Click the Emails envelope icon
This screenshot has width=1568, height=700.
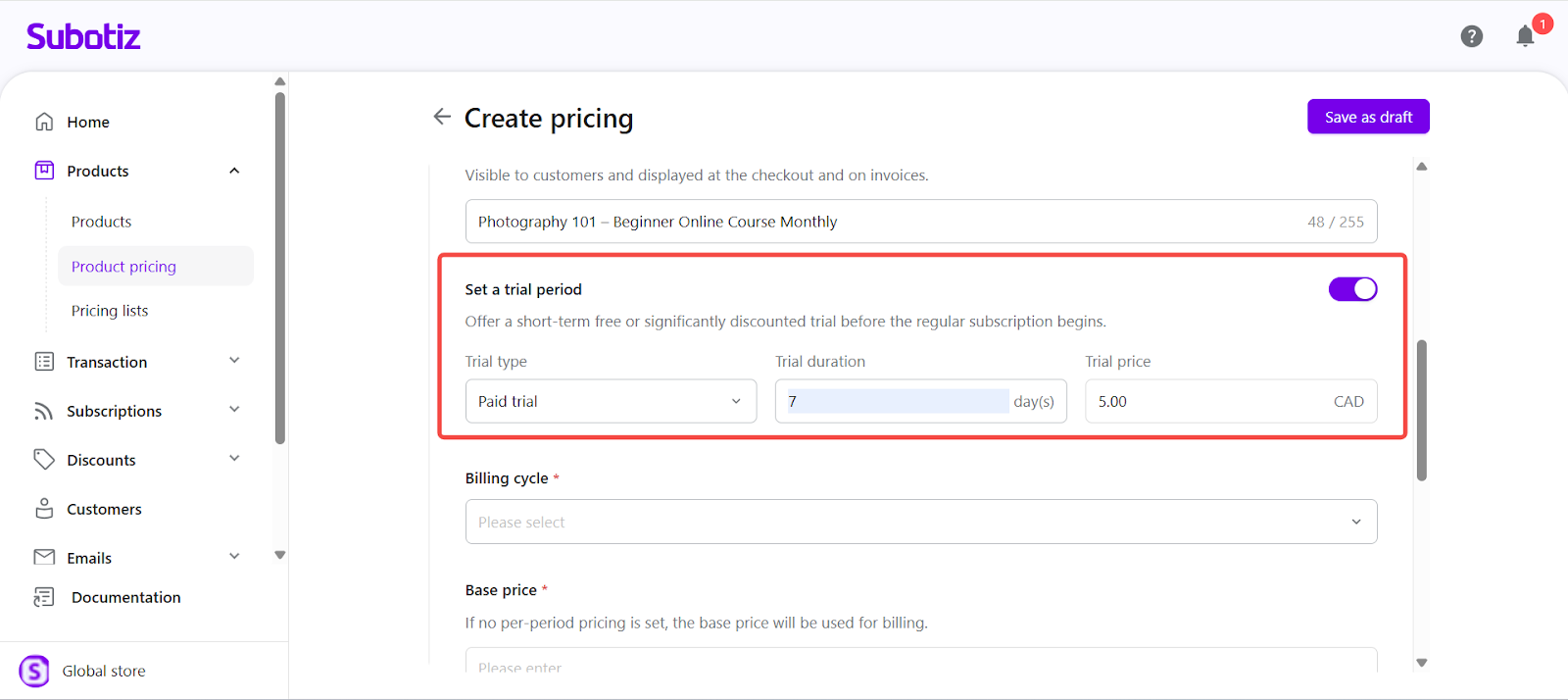pos(44,557)
